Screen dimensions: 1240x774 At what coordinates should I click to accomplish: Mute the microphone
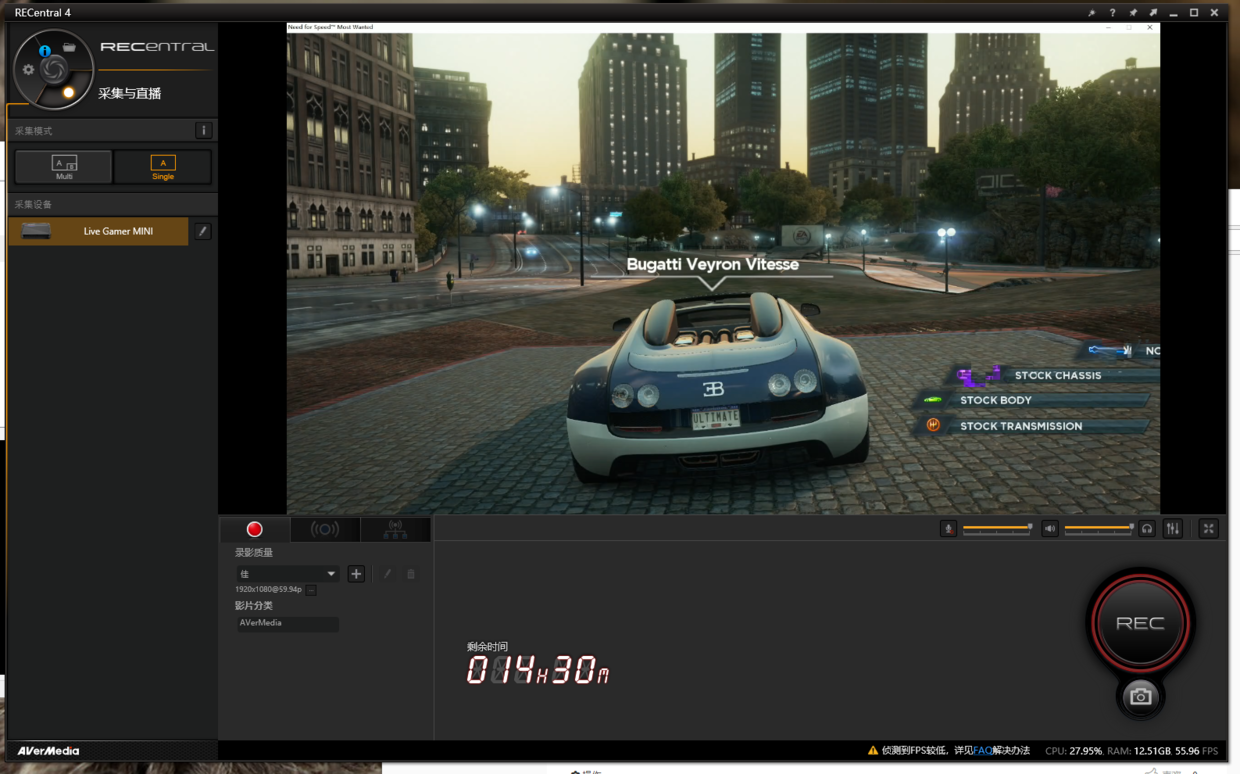pyautogui.click(x=948, y=528)
